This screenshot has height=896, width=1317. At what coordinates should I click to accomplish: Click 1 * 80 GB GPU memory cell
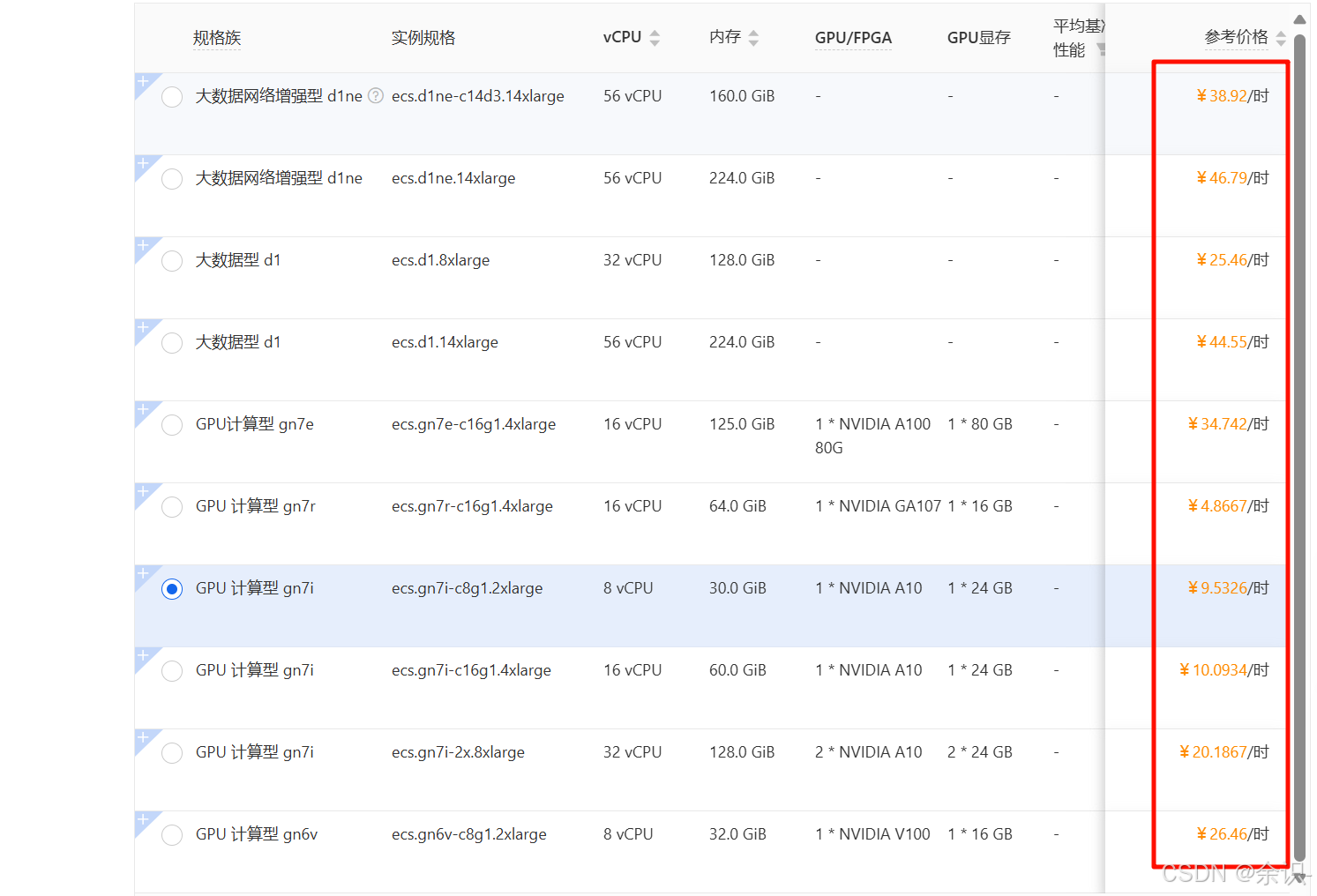tap(980, 424)
